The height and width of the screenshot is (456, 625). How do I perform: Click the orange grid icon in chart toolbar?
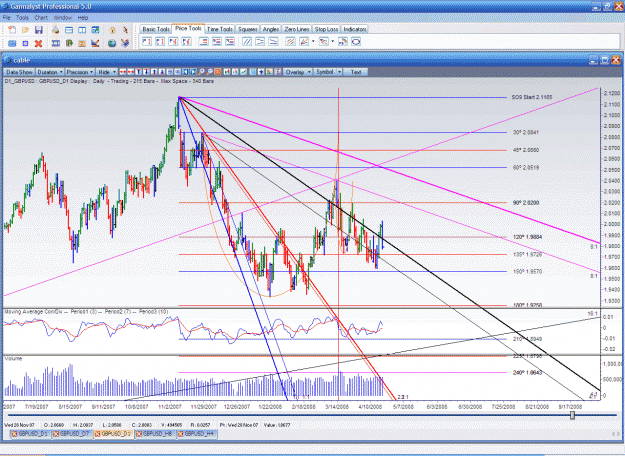coord(218,72)
